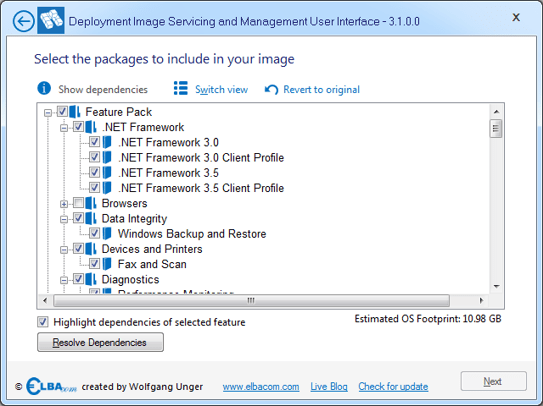Uncheck .NET Framework 3.5 Client Profile checkbox
Image resolution: width=543 pixels, height=406 pixels.
click(x=95, y=188)
